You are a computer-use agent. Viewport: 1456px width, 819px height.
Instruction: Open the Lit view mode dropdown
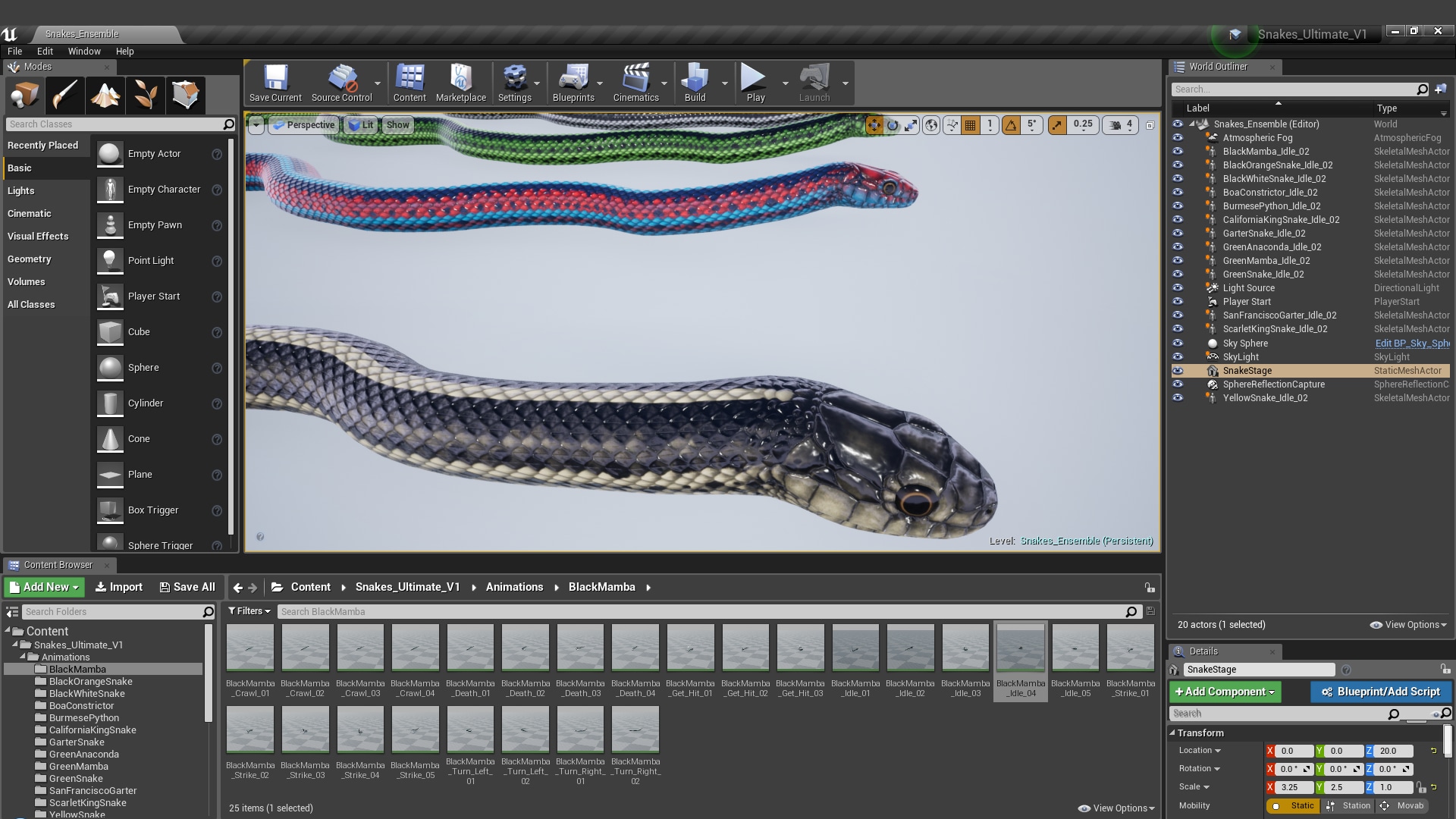(360, 124)
